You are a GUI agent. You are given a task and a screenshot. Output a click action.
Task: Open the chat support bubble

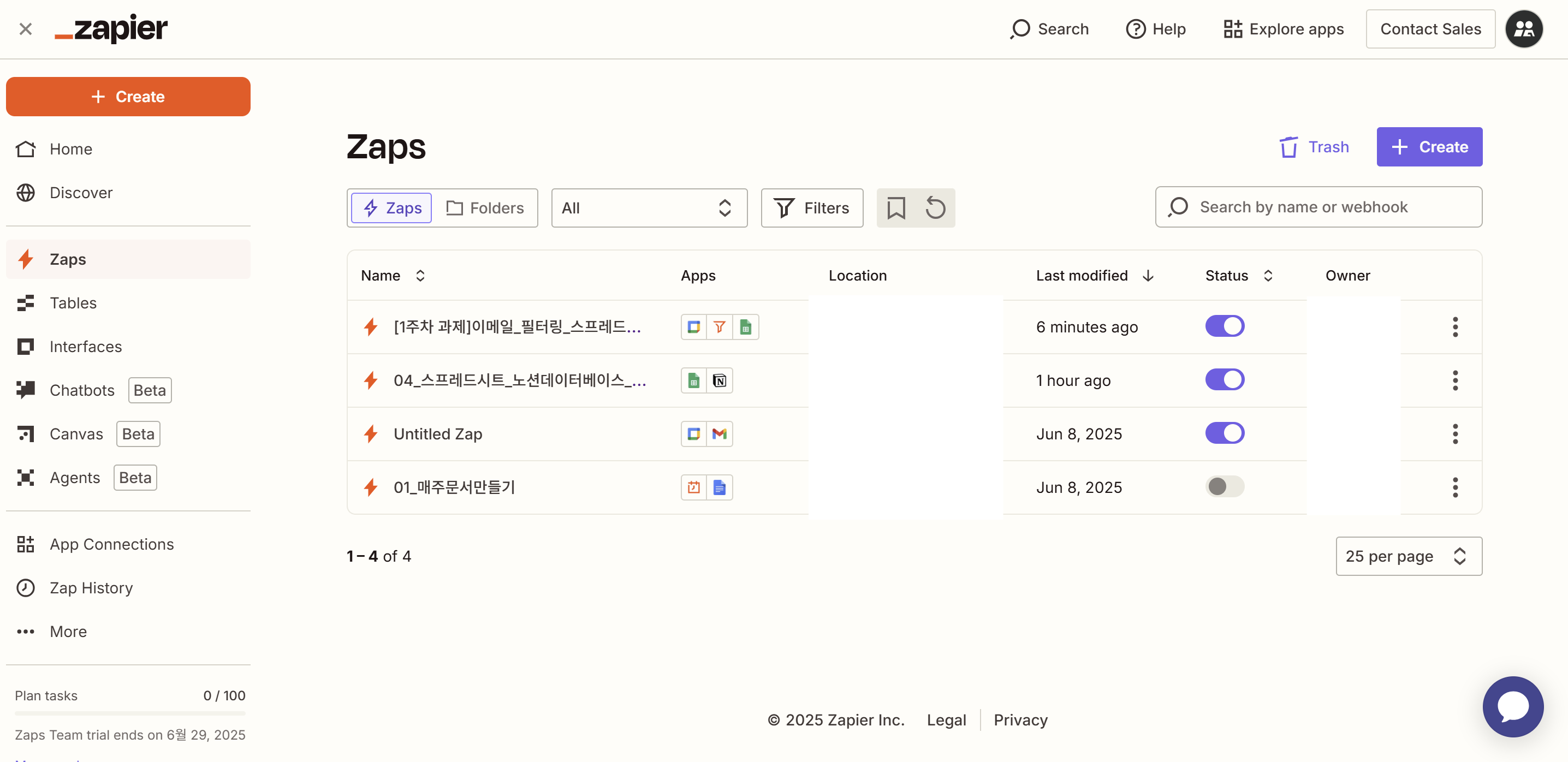1513,707
